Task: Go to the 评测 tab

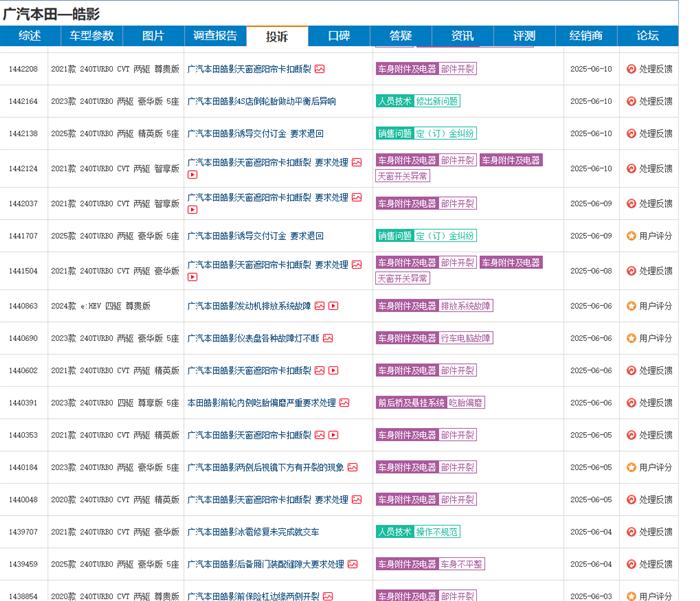Action: coord(524,36)
